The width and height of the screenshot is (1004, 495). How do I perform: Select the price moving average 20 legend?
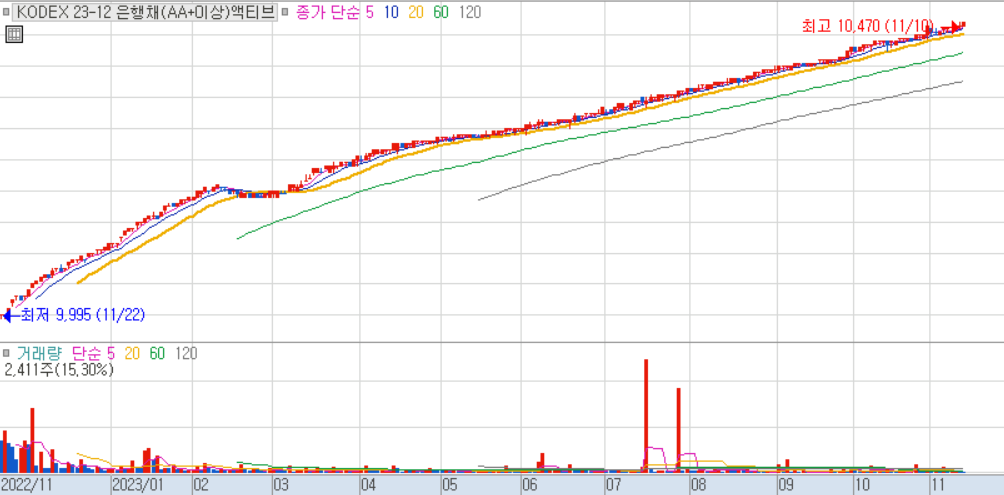coord(416,12)
